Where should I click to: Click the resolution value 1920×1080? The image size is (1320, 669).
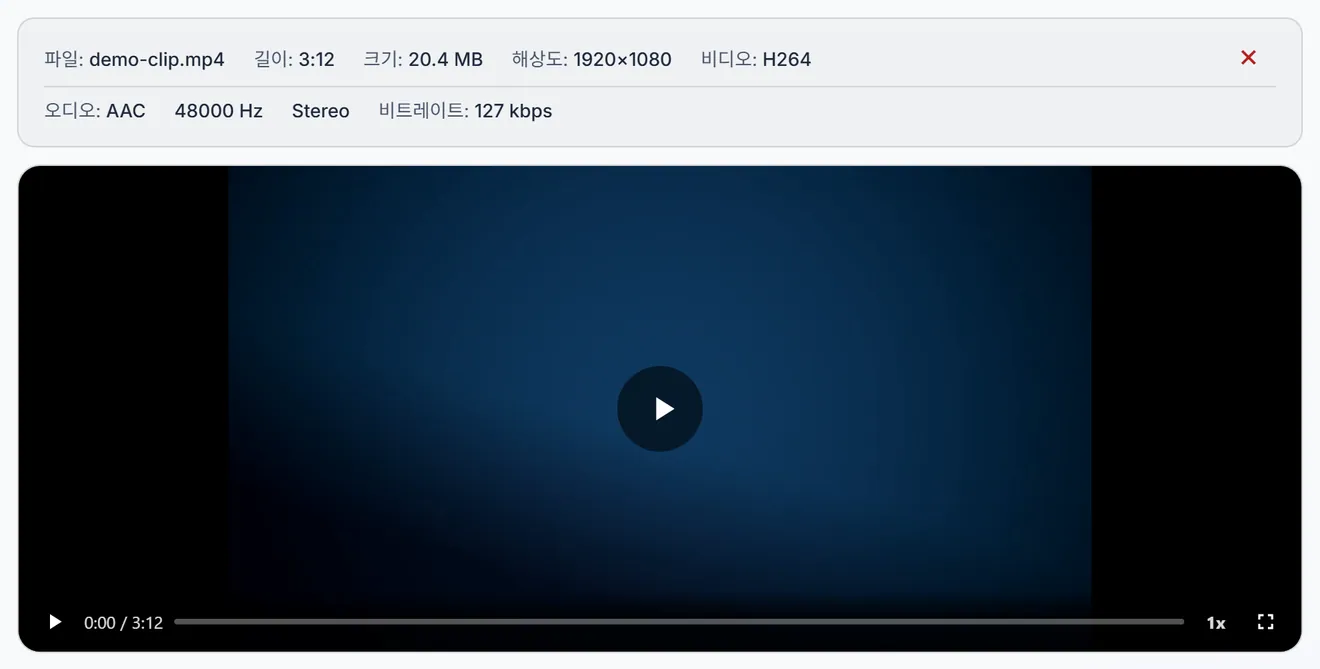[622, 59]
